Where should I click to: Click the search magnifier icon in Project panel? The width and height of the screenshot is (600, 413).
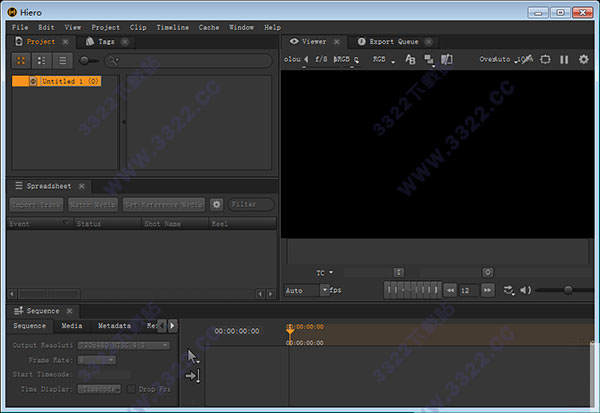[x=113, y=60]
